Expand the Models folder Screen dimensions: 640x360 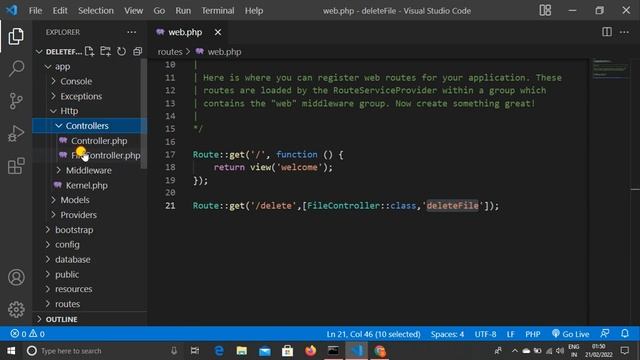74,200
